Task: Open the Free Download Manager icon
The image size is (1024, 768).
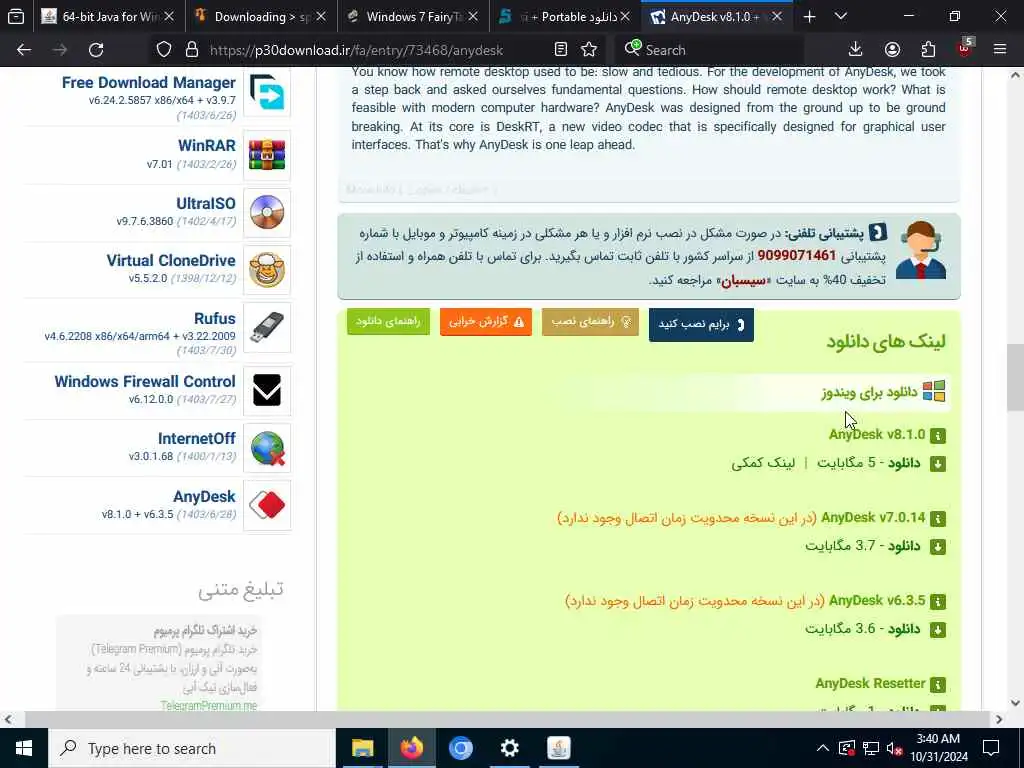Action: pos(267,91)
